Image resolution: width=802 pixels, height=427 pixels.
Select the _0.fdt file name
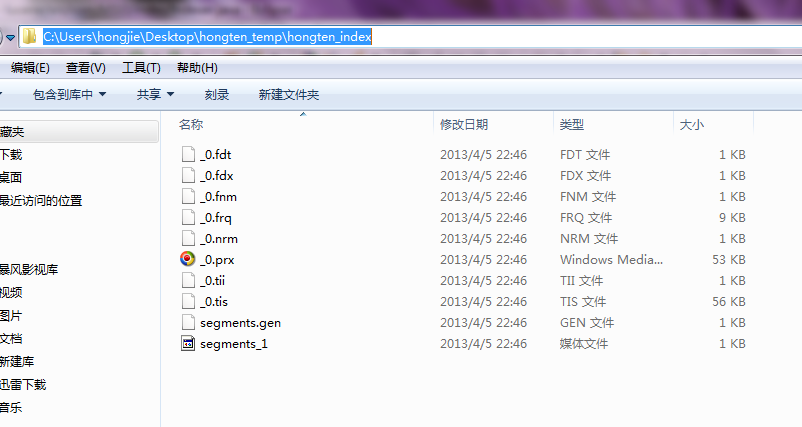click(x=216, y=154)
